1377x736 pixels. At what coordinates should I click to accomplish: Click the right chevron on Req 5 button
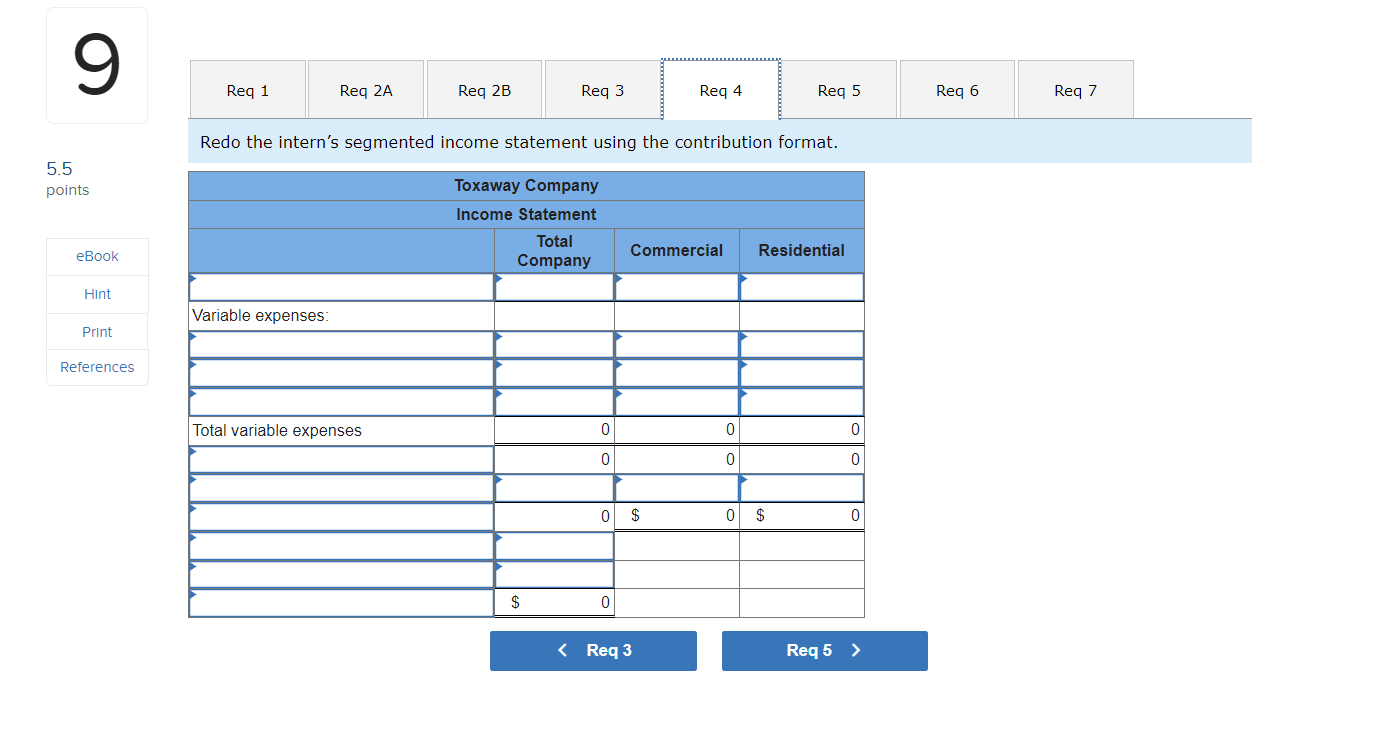(x=856, y=650)
